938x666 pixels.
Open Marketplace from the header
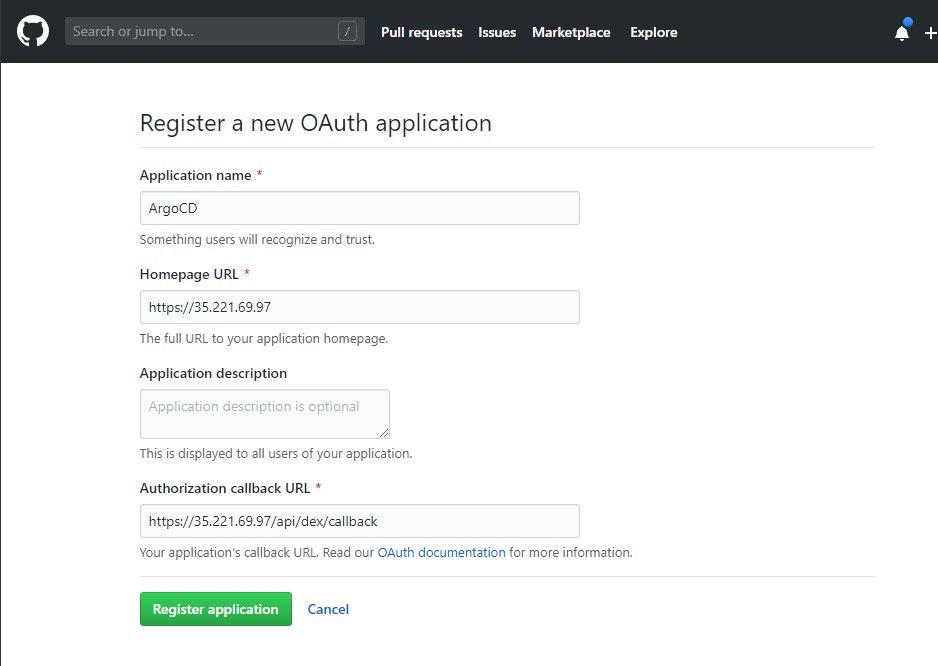click(x=571, y=32)
